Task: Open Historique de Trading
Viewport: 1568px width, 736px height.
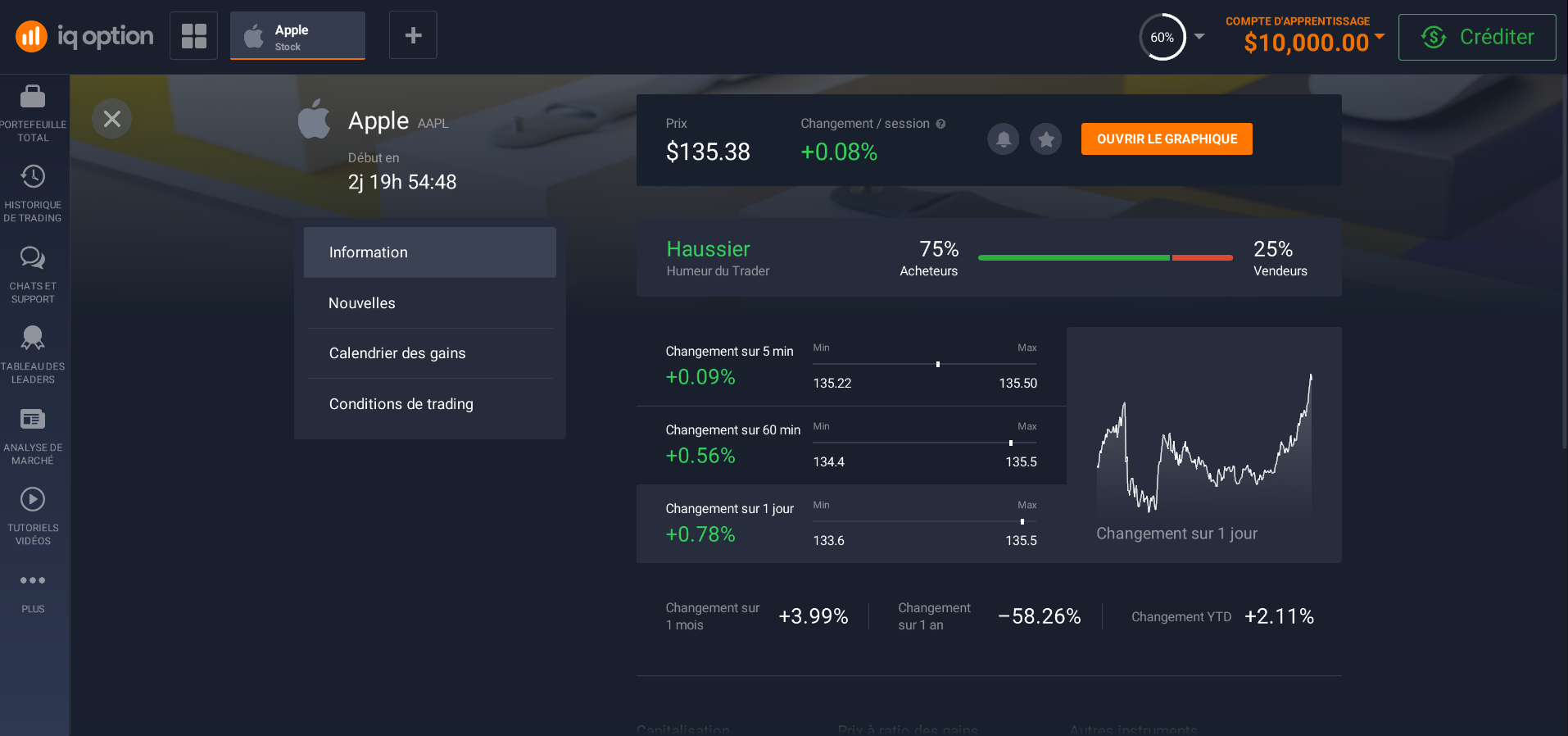Action: [x=33, y=194]
